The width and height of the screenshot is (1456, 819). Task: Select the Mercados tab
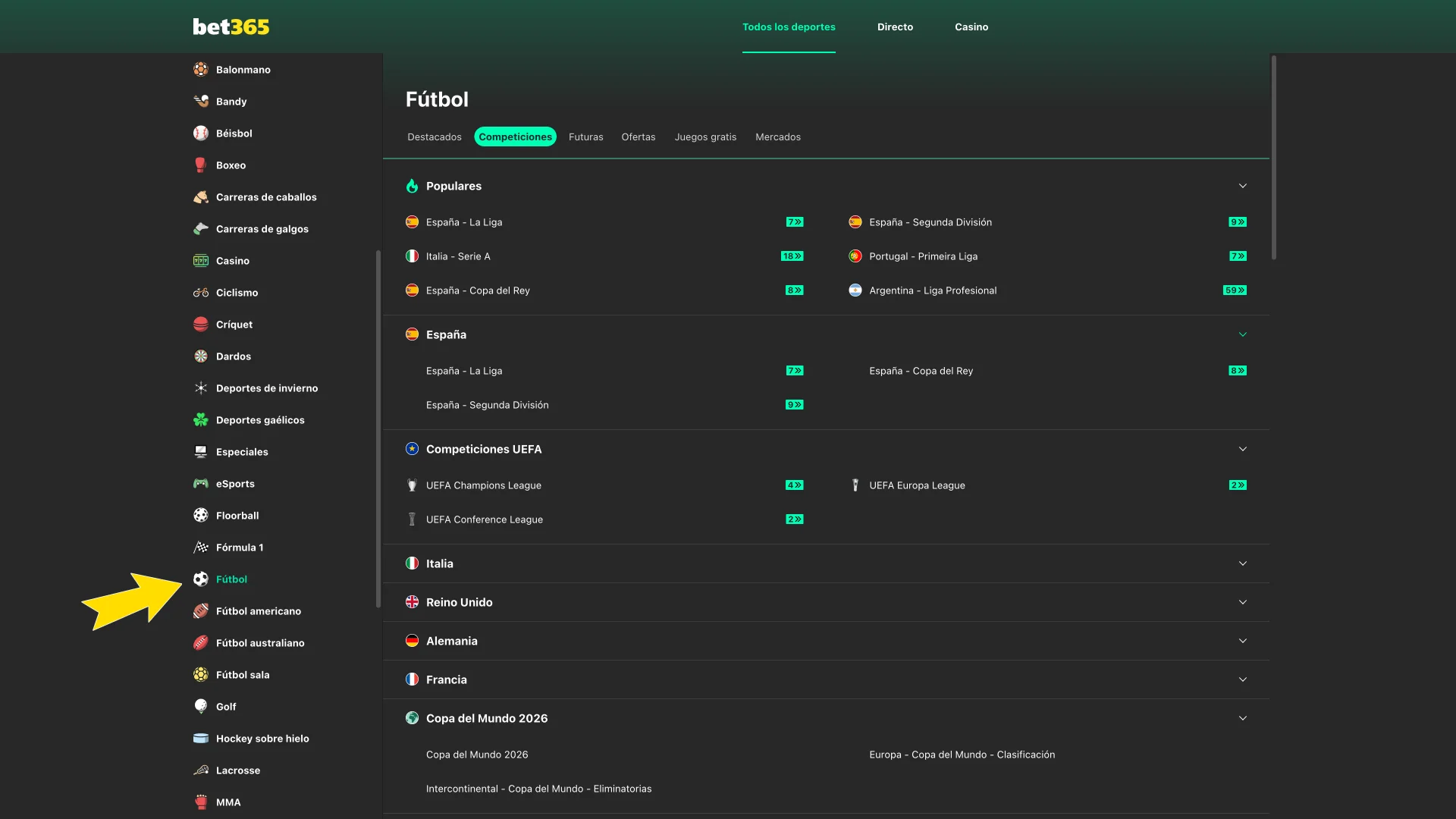click(777, 136)
